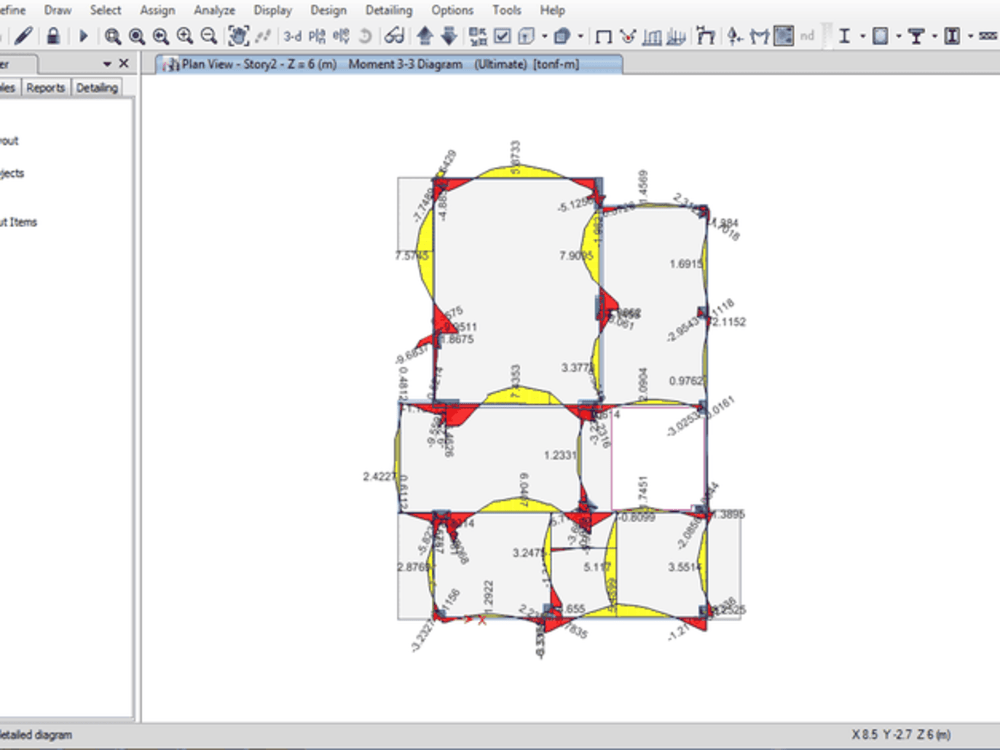Open set display options checkmark icon
Screen dimensions: 1000x750
503,36
